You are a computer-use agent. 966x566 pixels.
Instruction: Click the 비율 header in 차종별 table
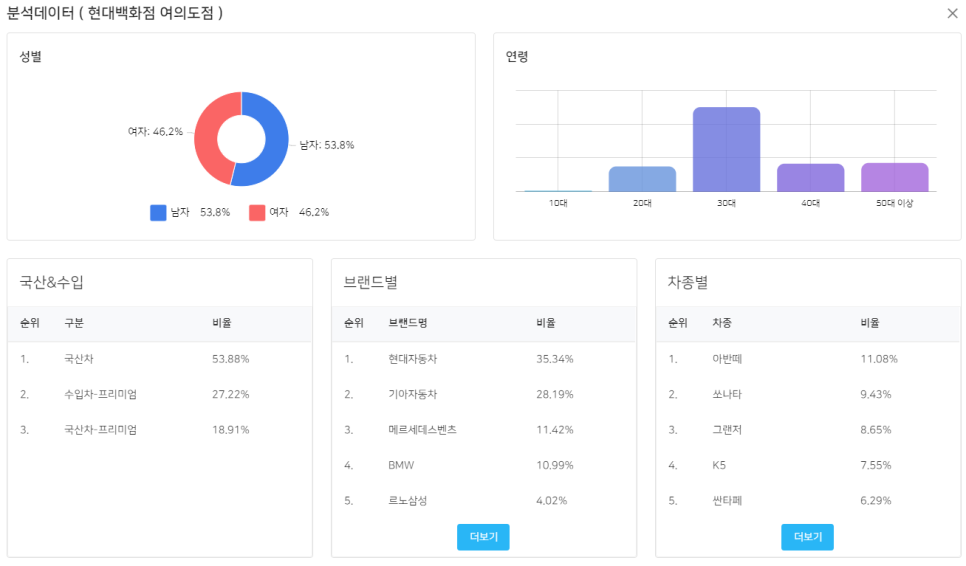(870, 323)
